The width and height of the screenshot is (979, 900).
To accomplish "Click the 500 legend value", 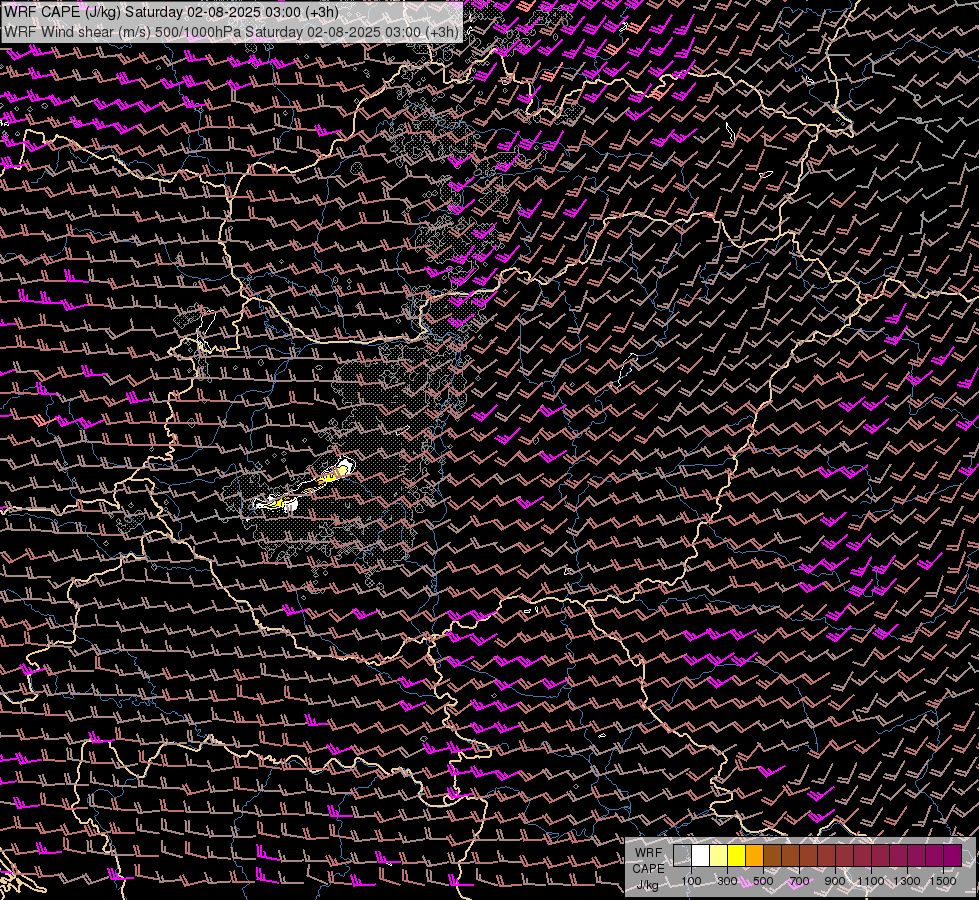I will (763, 881).
